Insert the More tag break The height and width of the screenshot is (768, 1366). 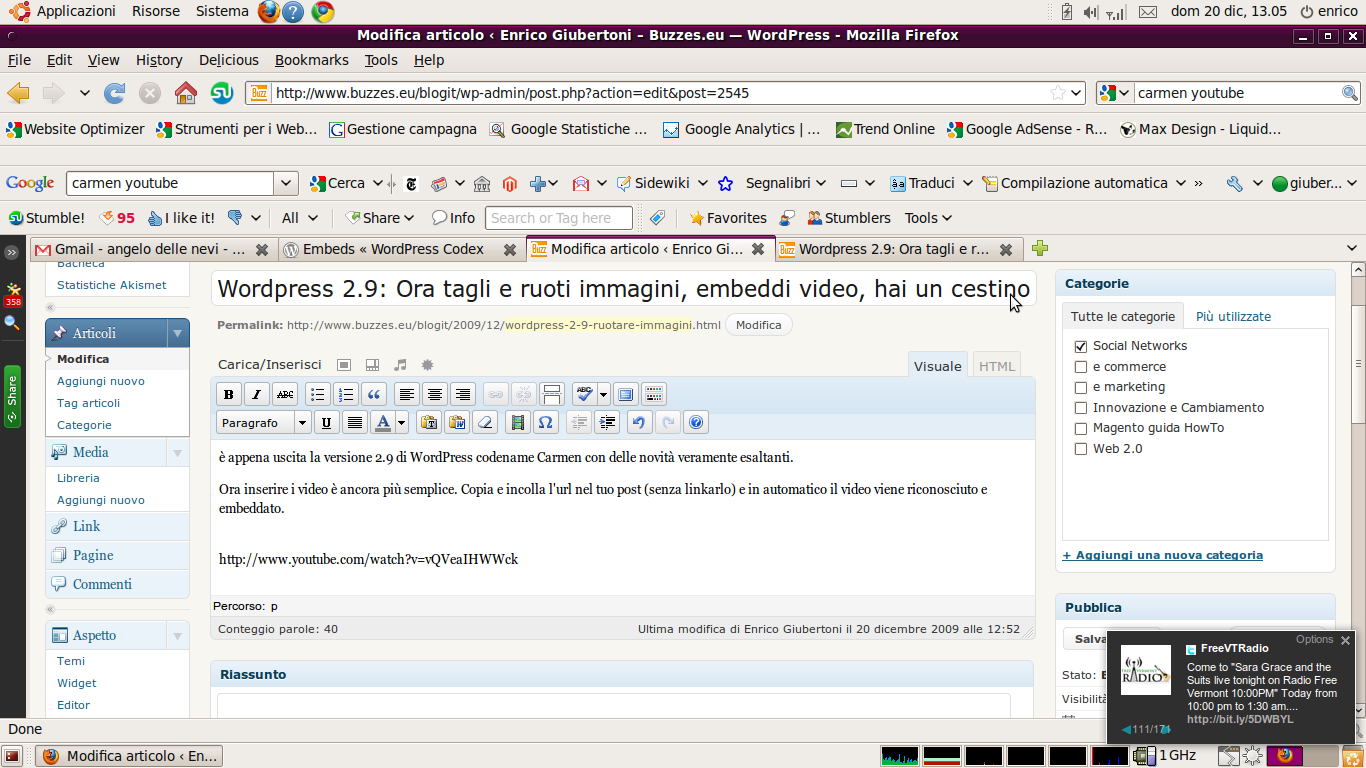click(552, 394)
